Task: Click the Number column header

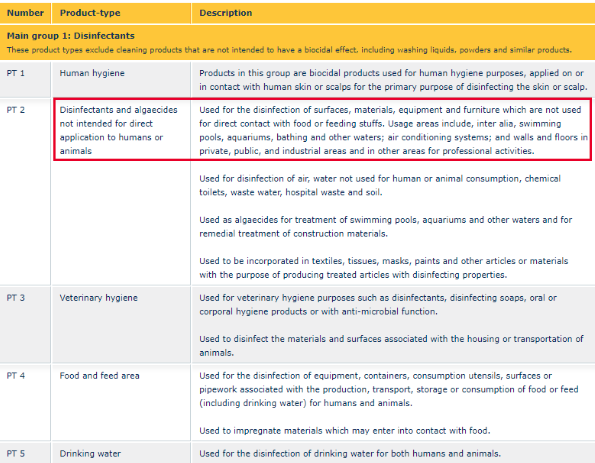Action: click(x=25, y=13)
